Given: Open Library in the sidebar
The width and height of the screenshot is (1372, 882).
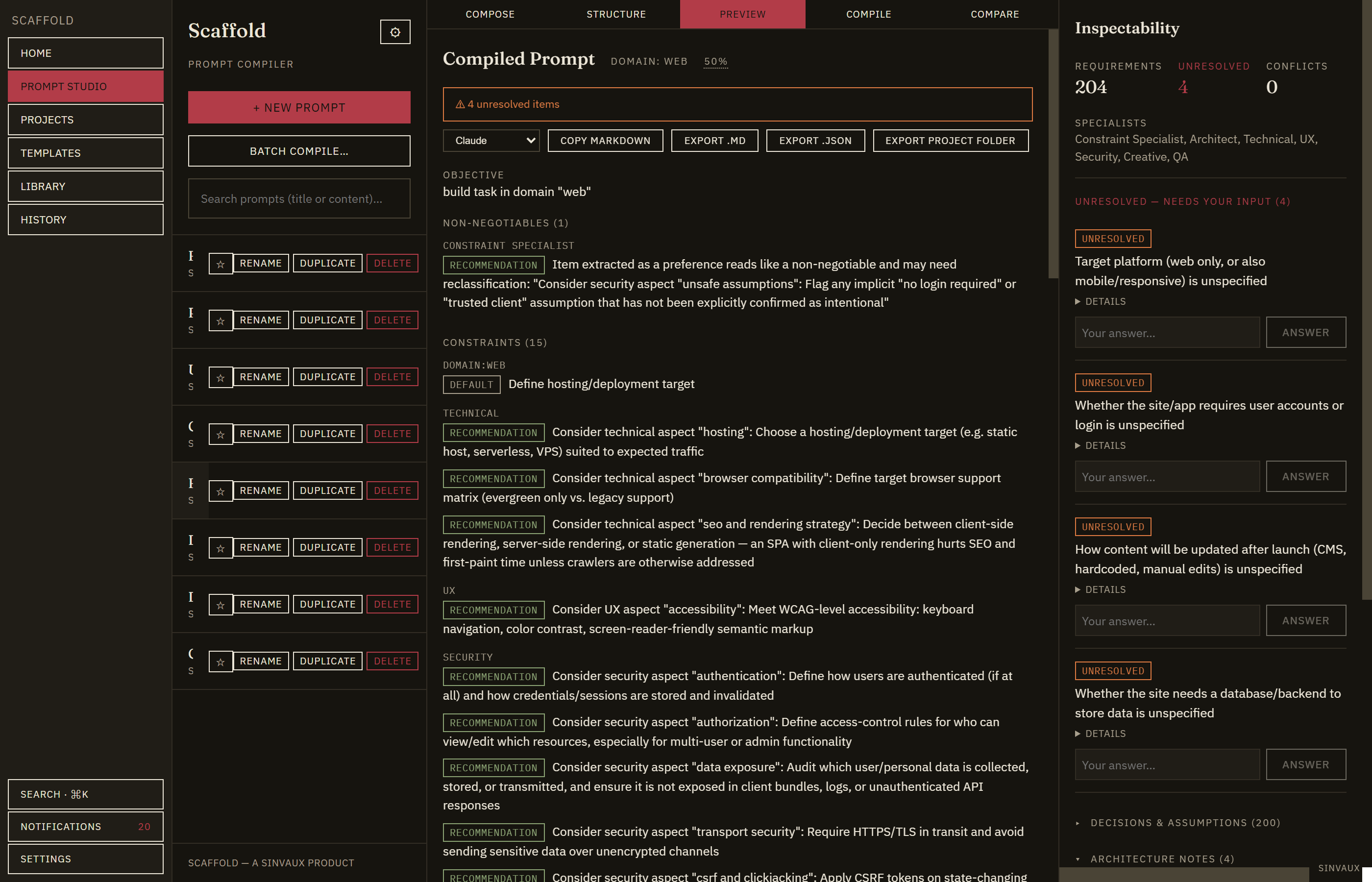Looking at the screenshot, I should coord(85,186).
